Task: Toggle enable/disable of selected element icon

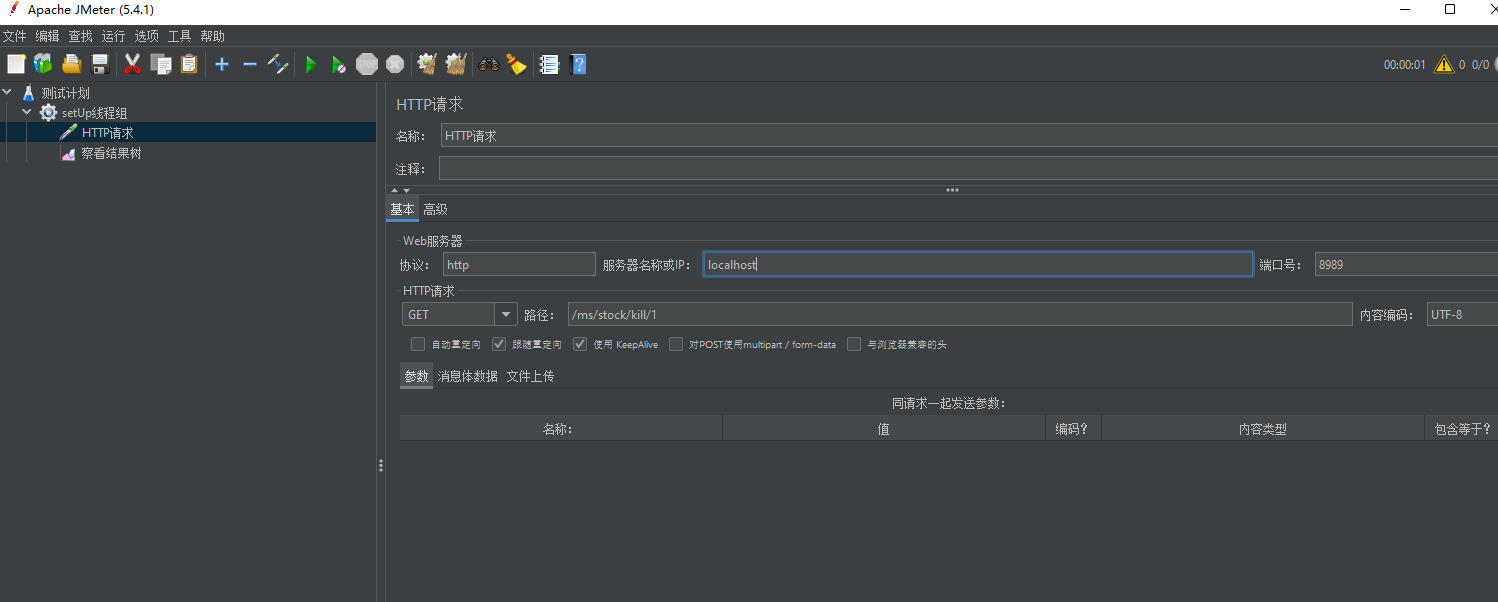Action: 278,64
